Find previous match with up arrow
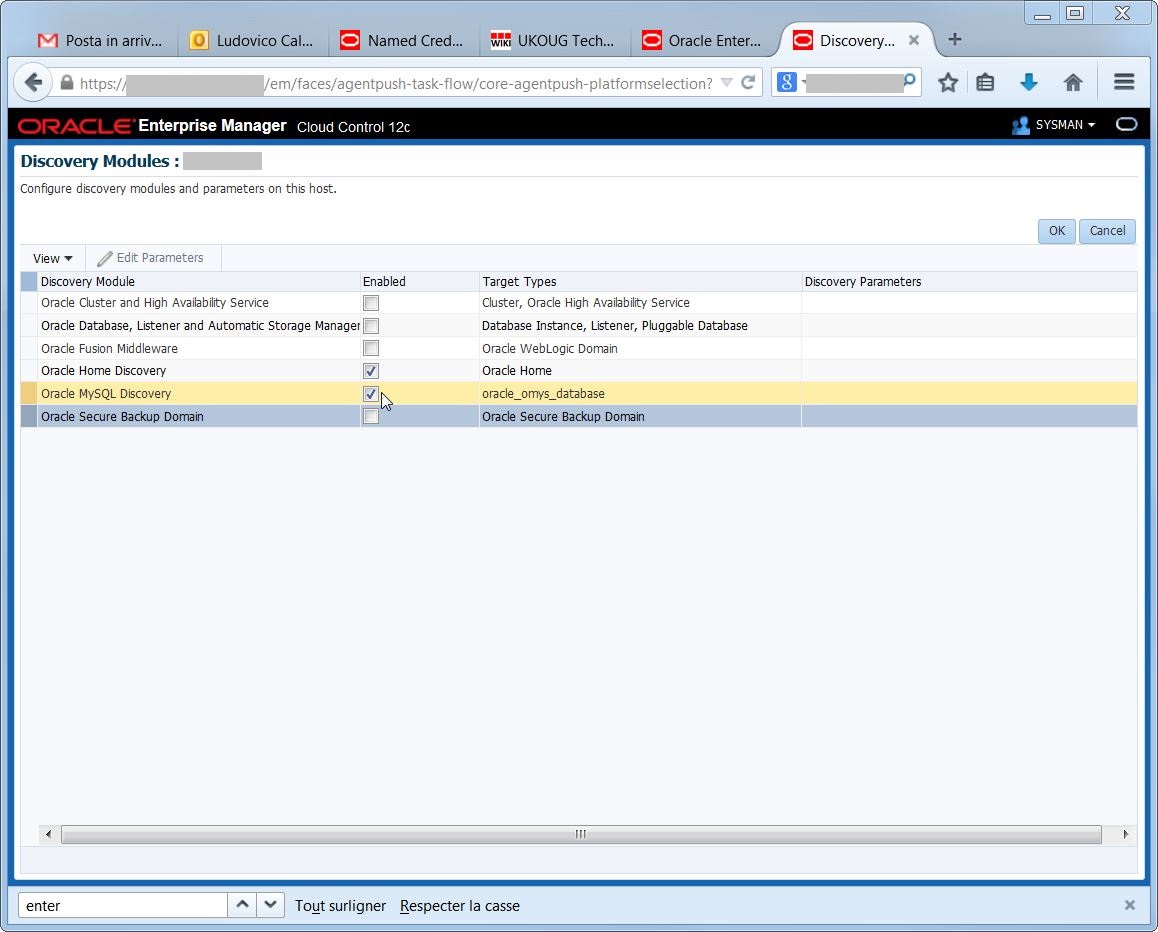The image size is (1158, 932). tap(242, 905)
